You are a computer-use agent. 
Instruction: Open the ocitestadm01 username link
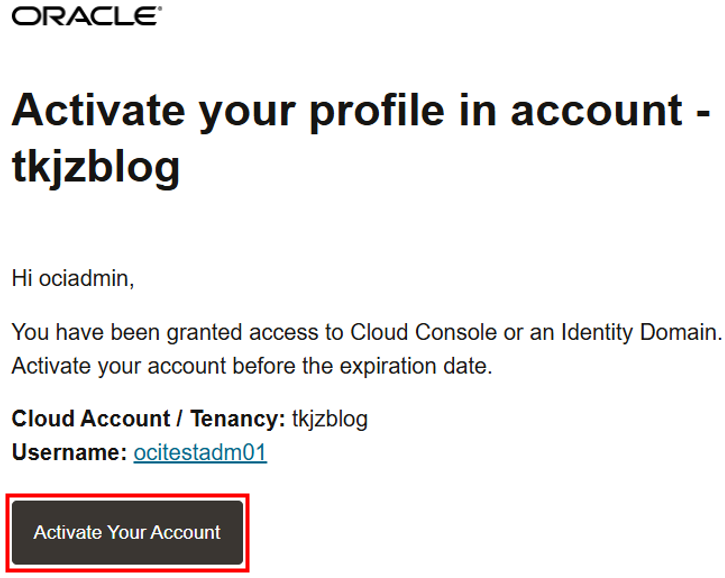[200, 453]
